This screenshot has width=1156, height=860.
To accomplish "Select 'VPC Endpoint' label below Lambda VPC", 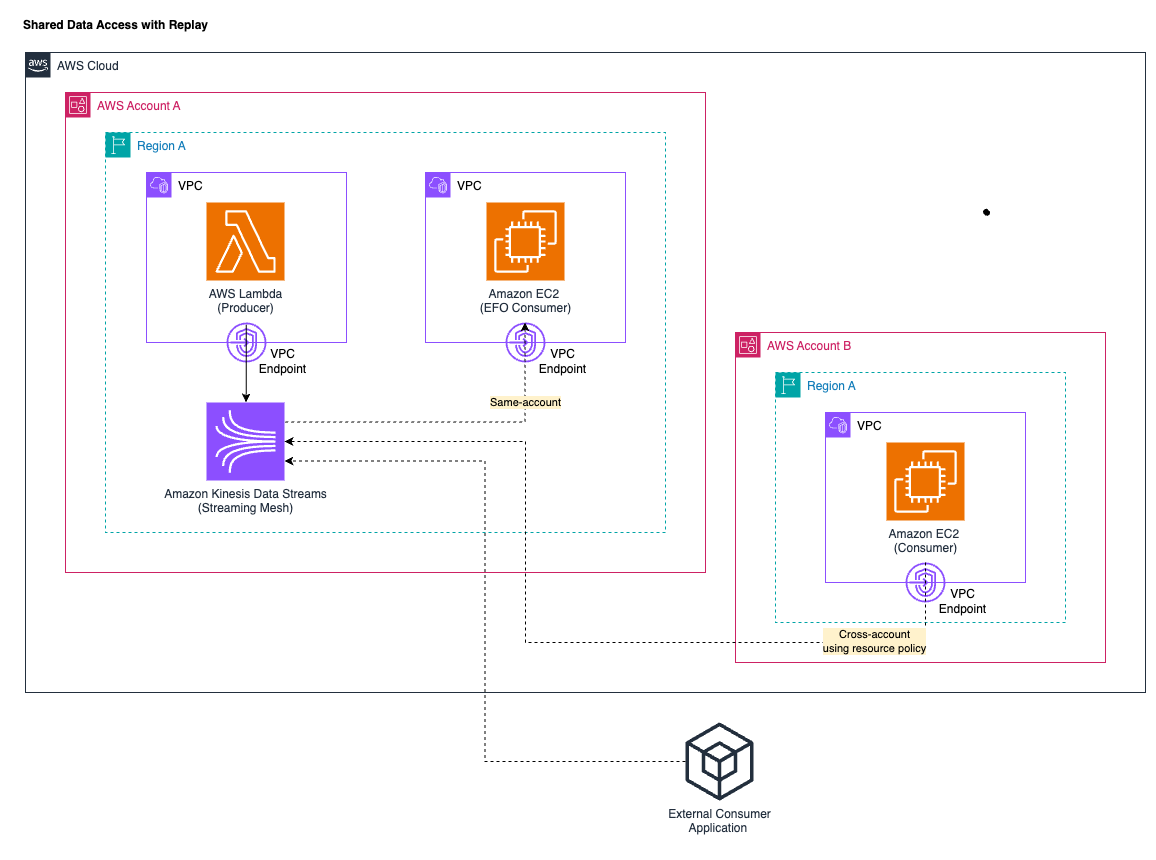I will tap(282, 361).
